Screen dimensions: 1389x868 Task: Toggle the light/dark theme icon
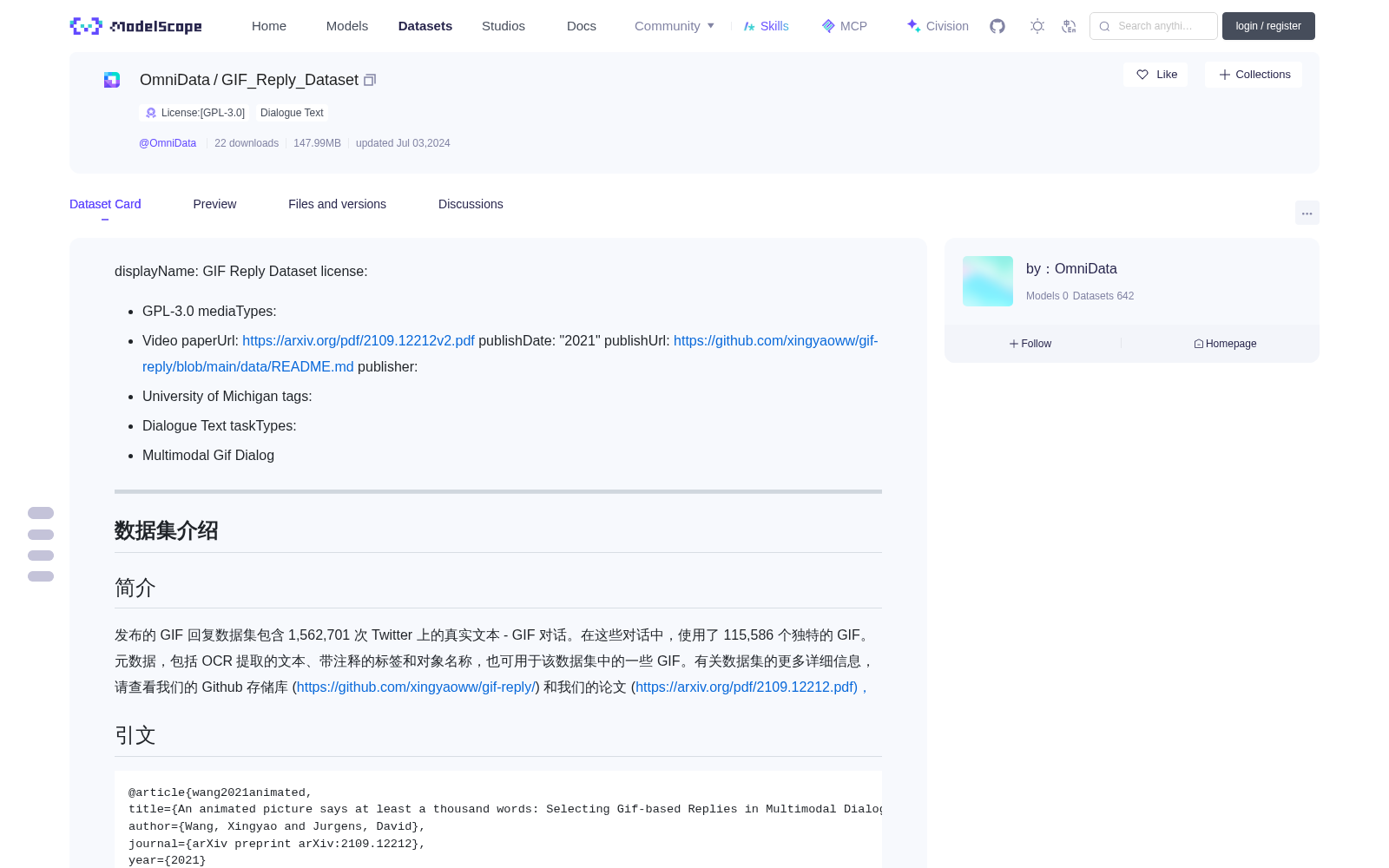coord(1037,26)
